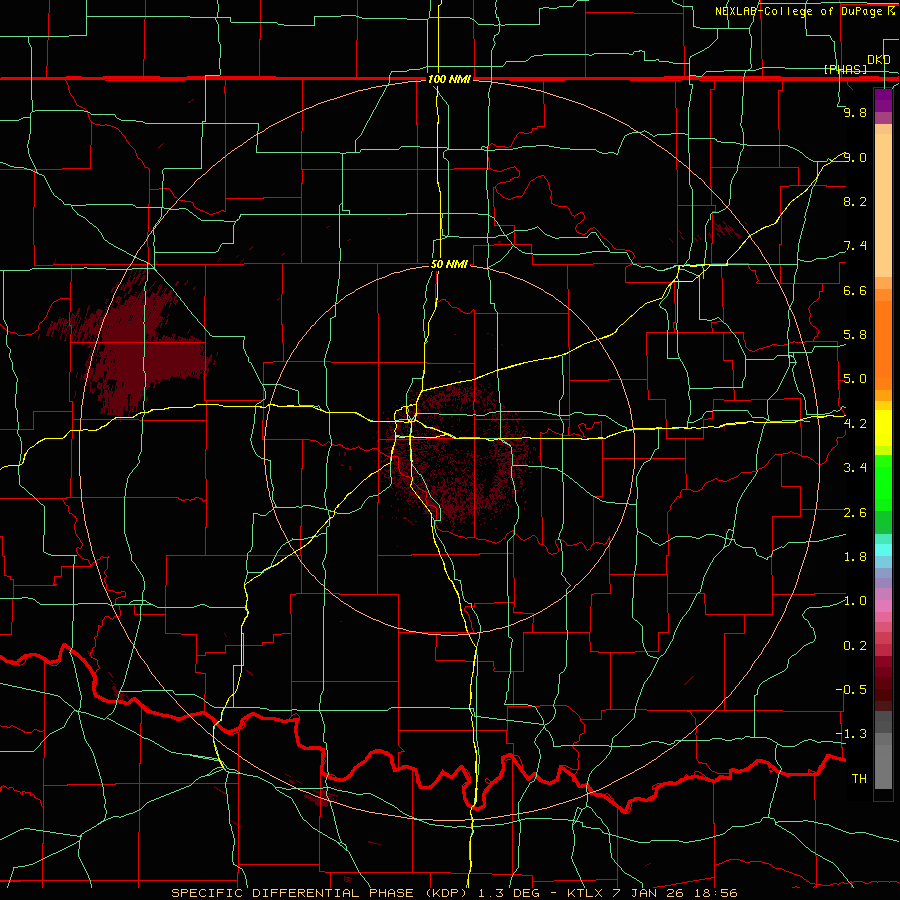
Task: Click the TH threshold label
Action: (859, 779)
